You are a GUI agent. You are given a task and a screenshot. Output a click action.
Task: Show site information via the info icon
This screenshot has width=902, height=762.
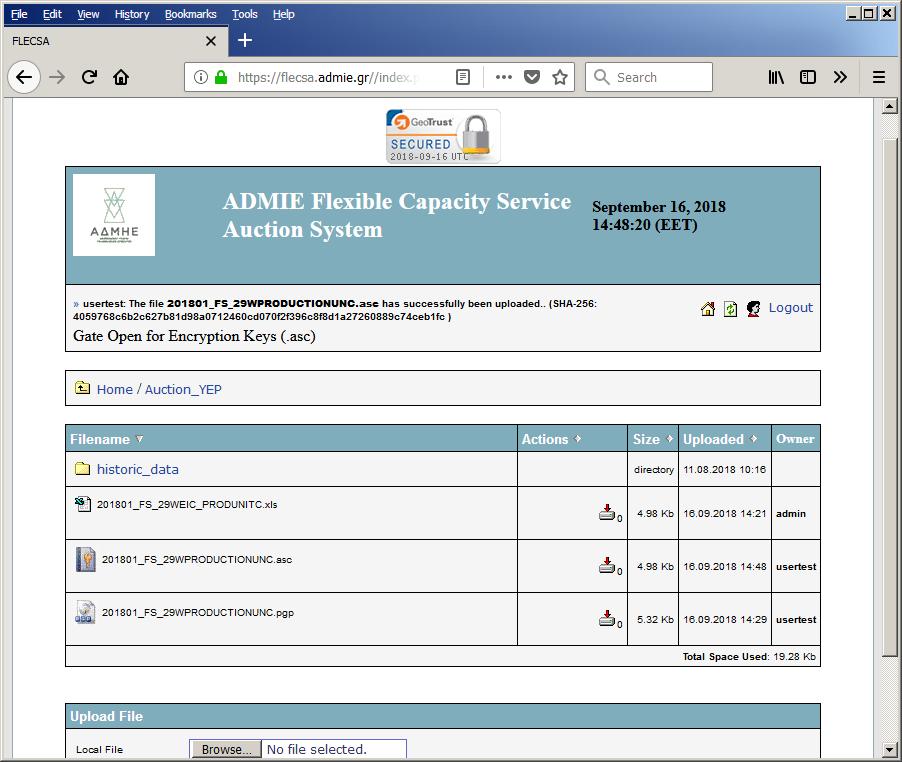[200, 77]
